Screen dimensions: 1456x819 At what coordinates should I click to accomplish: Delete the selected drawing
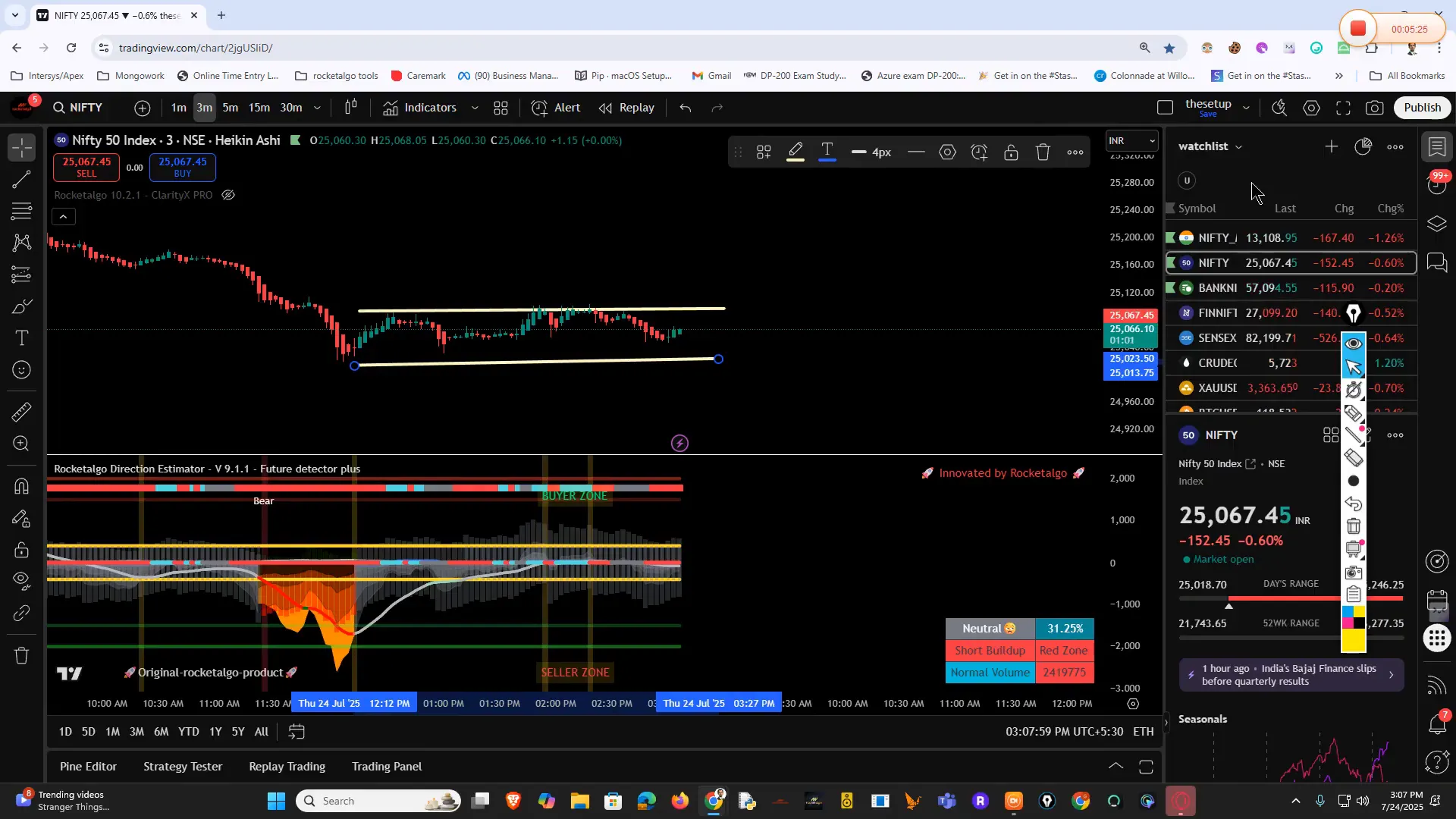[x=1043, y=152]
